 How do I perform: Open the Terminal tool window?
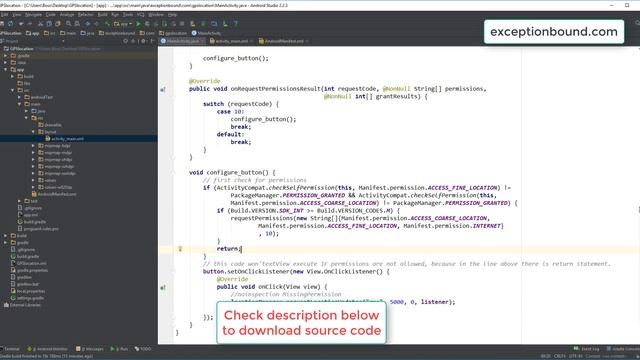coord(10,349)
